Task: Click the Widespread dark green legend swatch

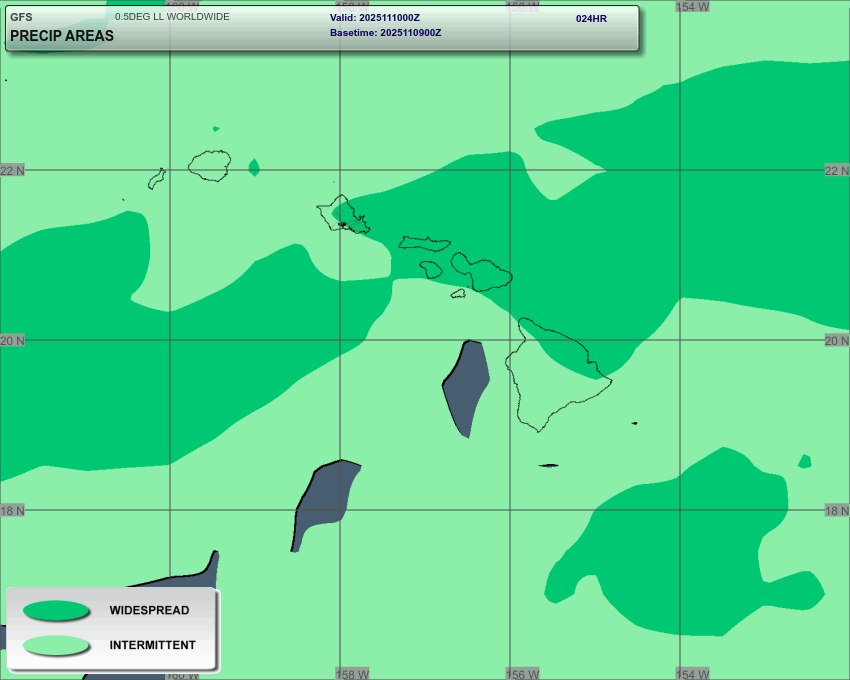Action: (x=56, y=610)
